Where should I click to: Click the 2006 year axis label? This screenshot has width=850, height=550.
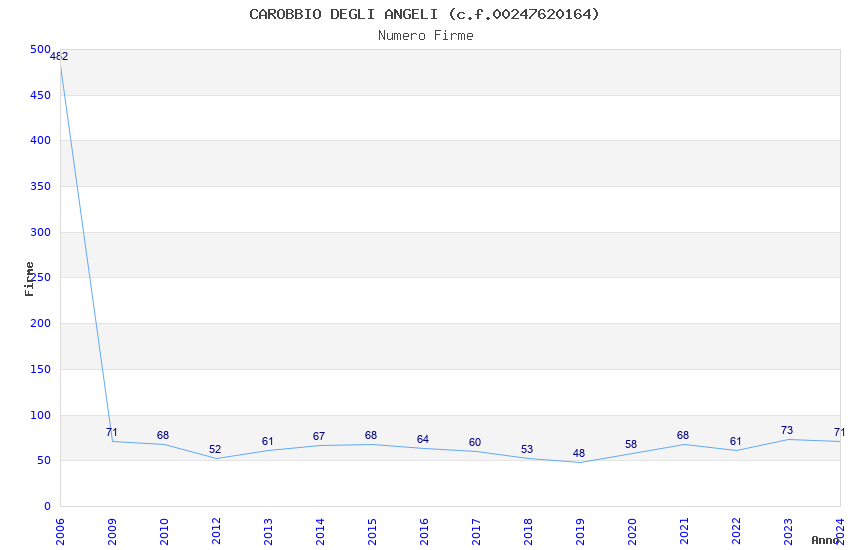click(60, 532)
